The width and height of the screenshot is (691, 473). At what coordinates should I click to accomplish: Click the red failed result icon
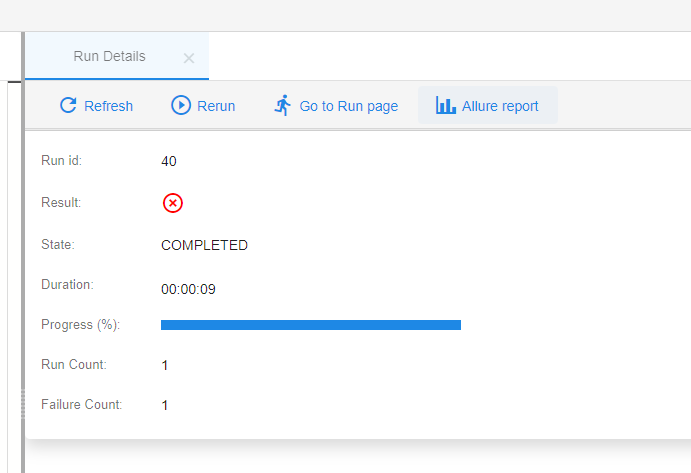click(x=173, y=203)
